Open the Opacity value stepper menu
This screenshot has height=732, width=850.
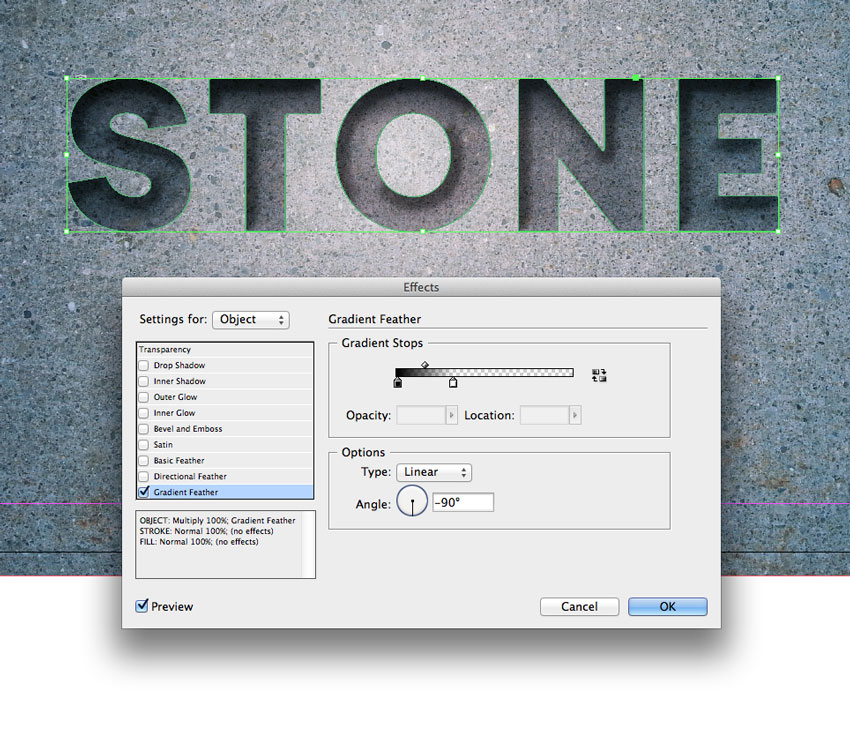point(450,414)
